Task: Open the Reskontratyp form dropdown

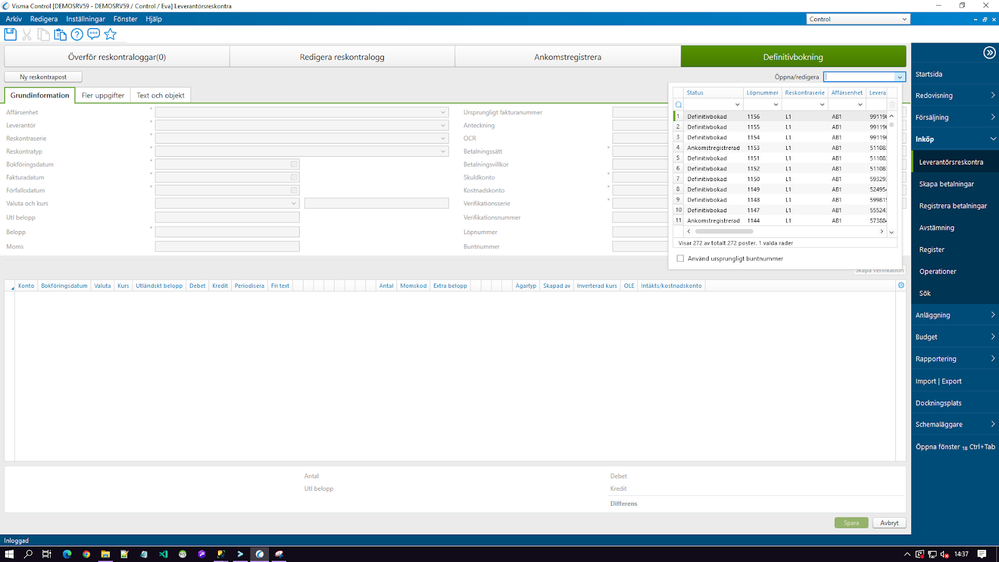Action: tap(443, 152)
